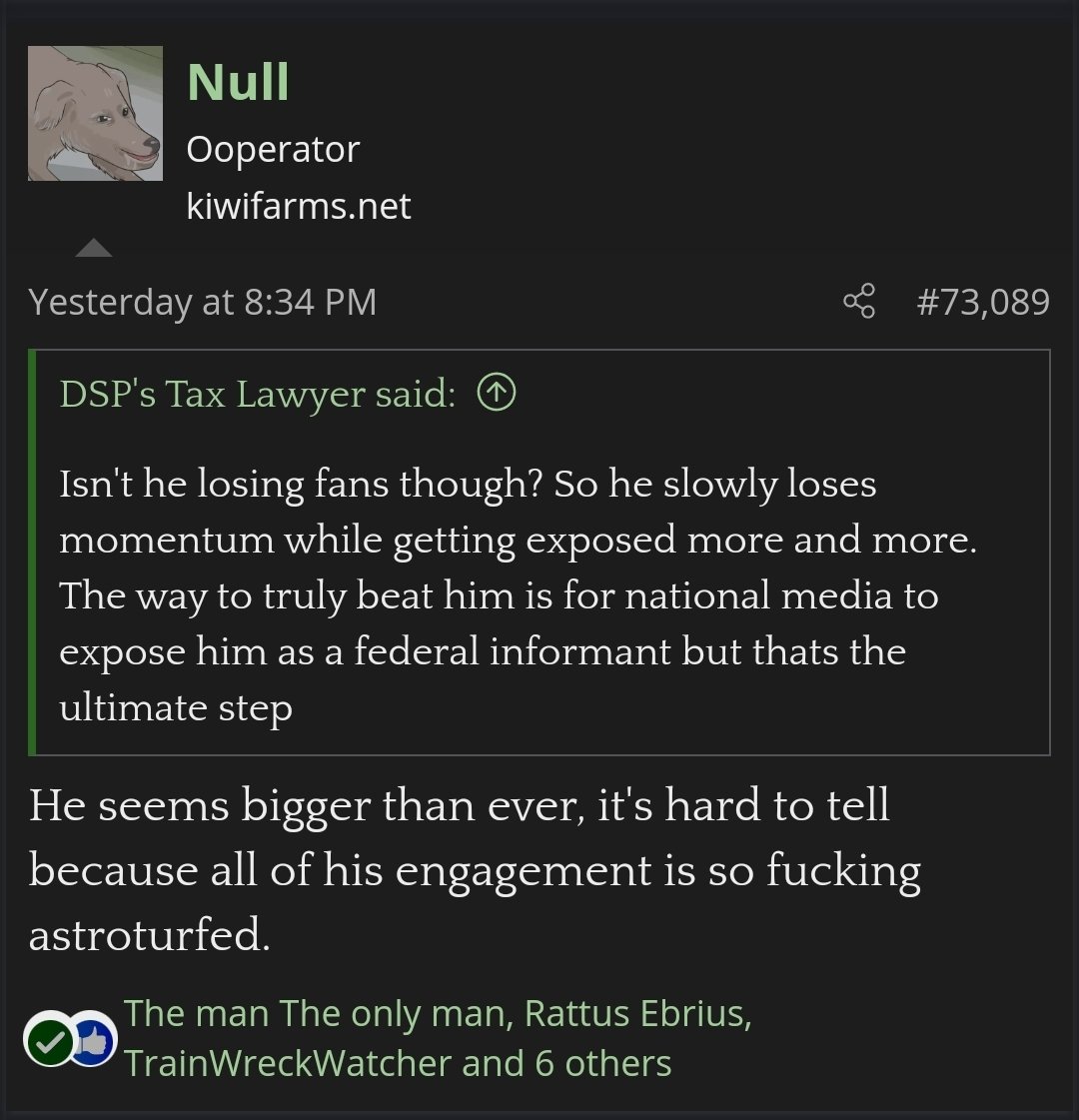This screenshot has width=1079, height=1120.
Task: Open TrainWreckWatcher user profile
Action: tap(288, 1063)
